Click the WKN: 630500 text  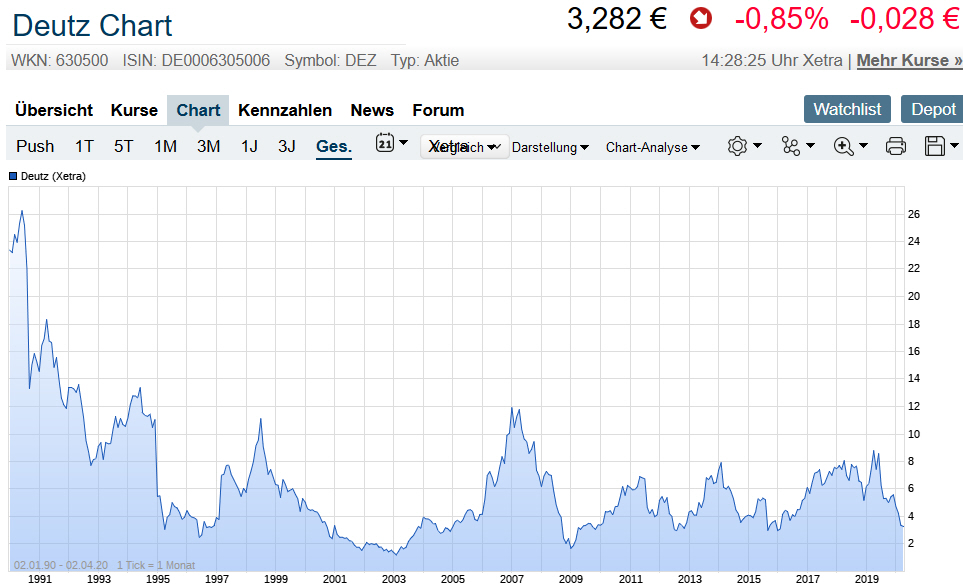click(x=60, y=60)
